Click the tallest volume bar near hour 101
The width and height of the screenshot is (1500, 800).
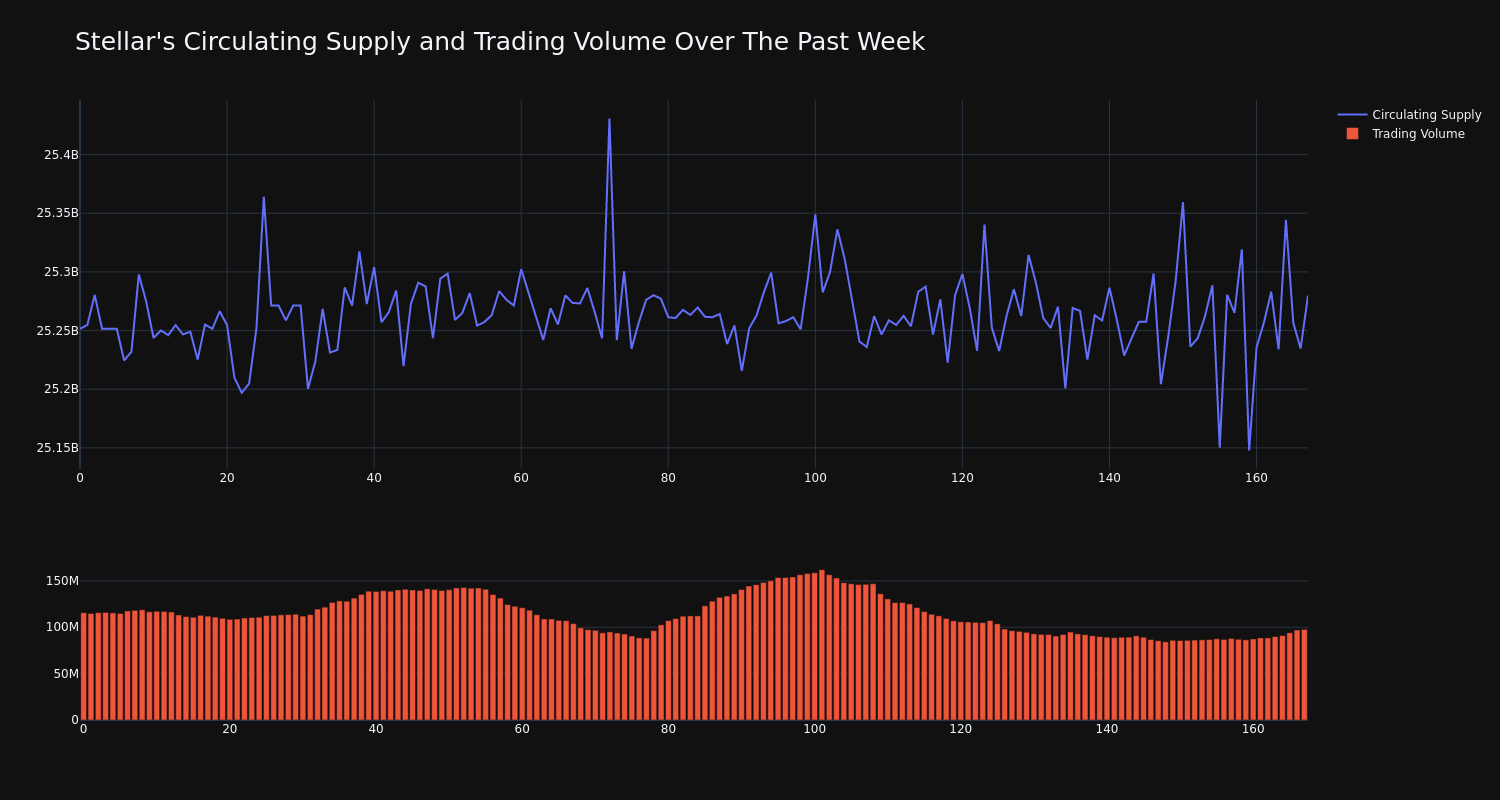click(822, 645)
